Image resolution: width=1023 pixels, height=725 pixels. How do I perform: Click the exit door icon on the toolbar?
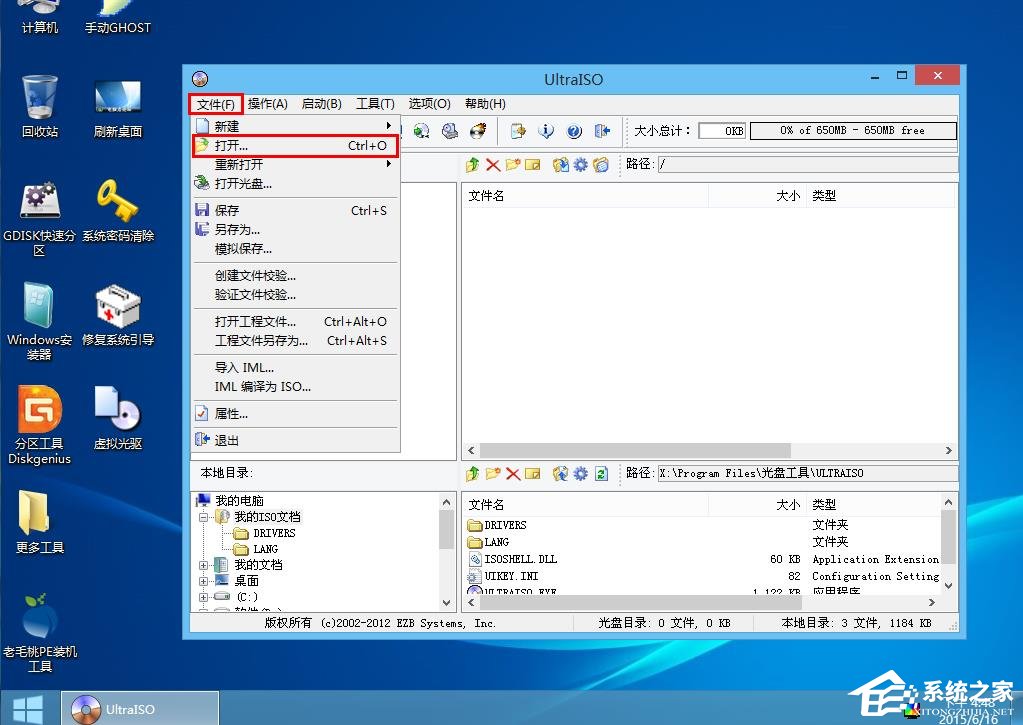601,130
